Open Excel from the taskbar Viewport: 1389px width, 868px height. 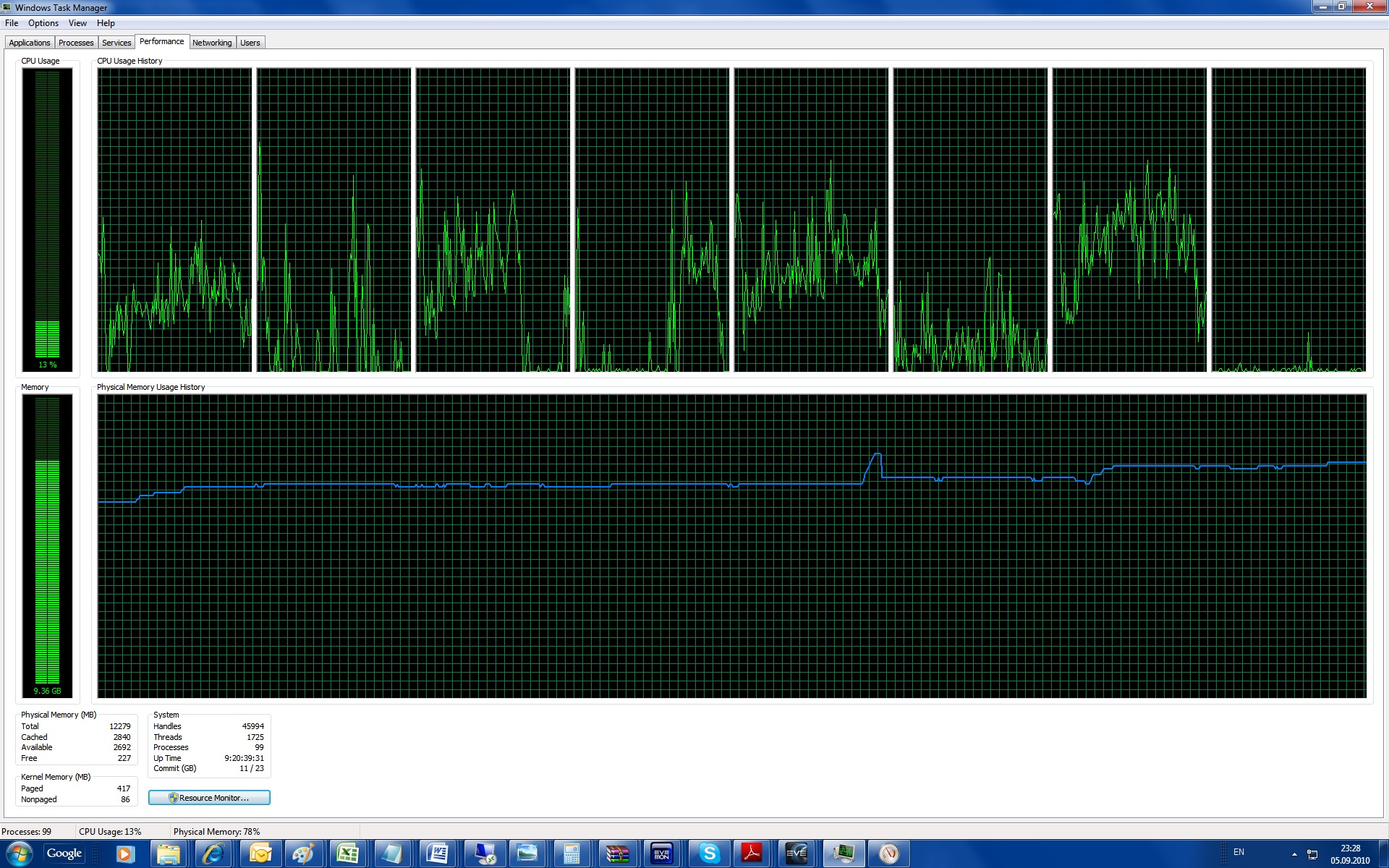(348, 854)
